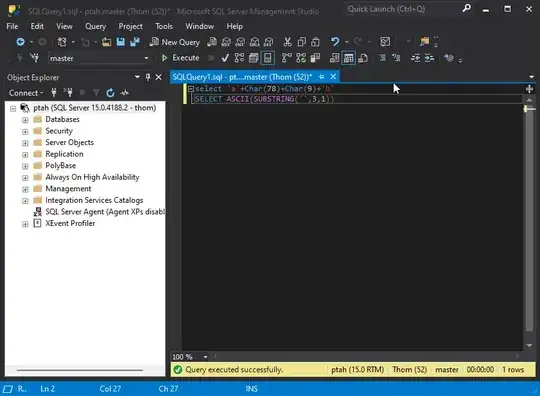The image size is (540, 396).
Task: Save the query with the floppy icon
Action: [121, 42]
